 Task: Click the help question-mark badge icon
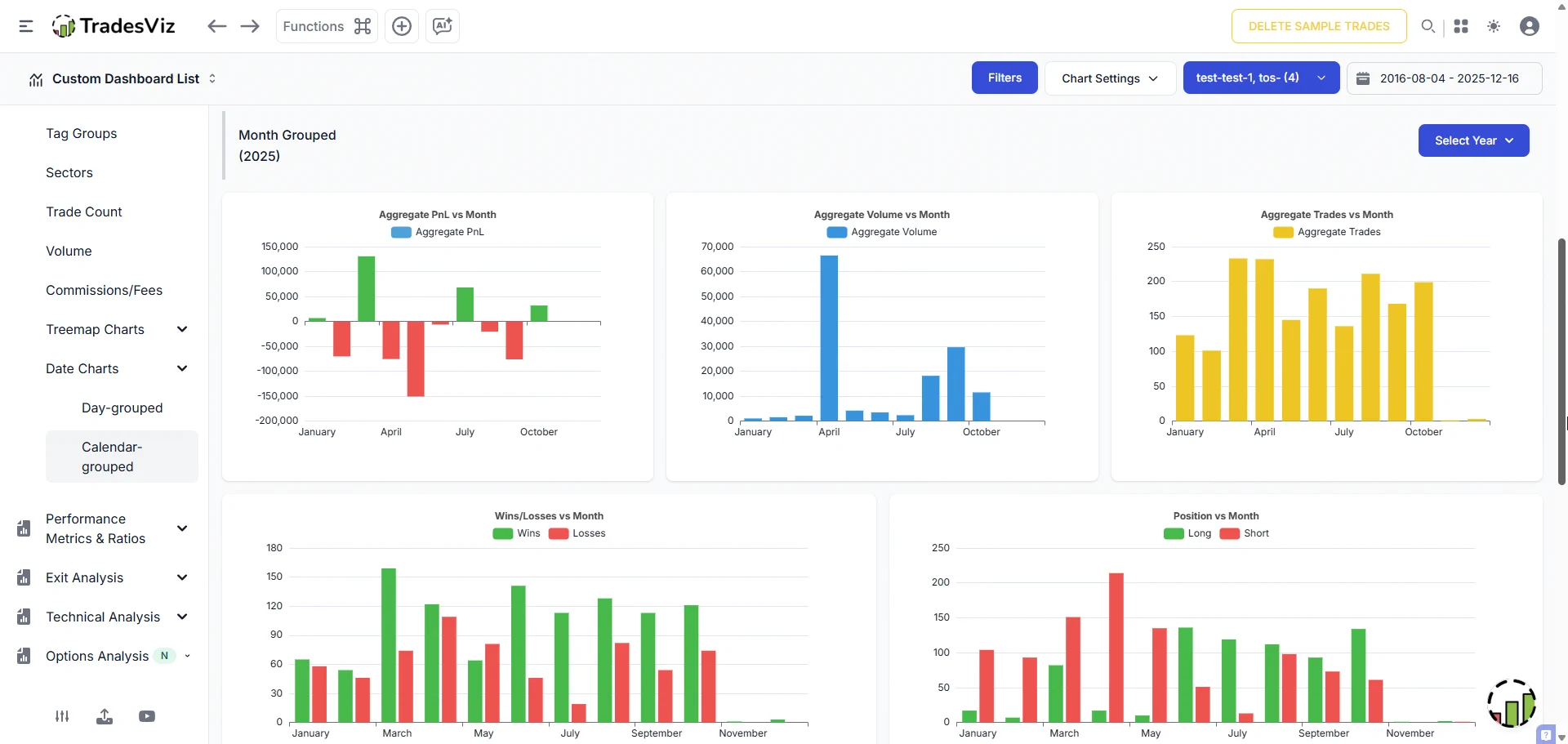1546,734
